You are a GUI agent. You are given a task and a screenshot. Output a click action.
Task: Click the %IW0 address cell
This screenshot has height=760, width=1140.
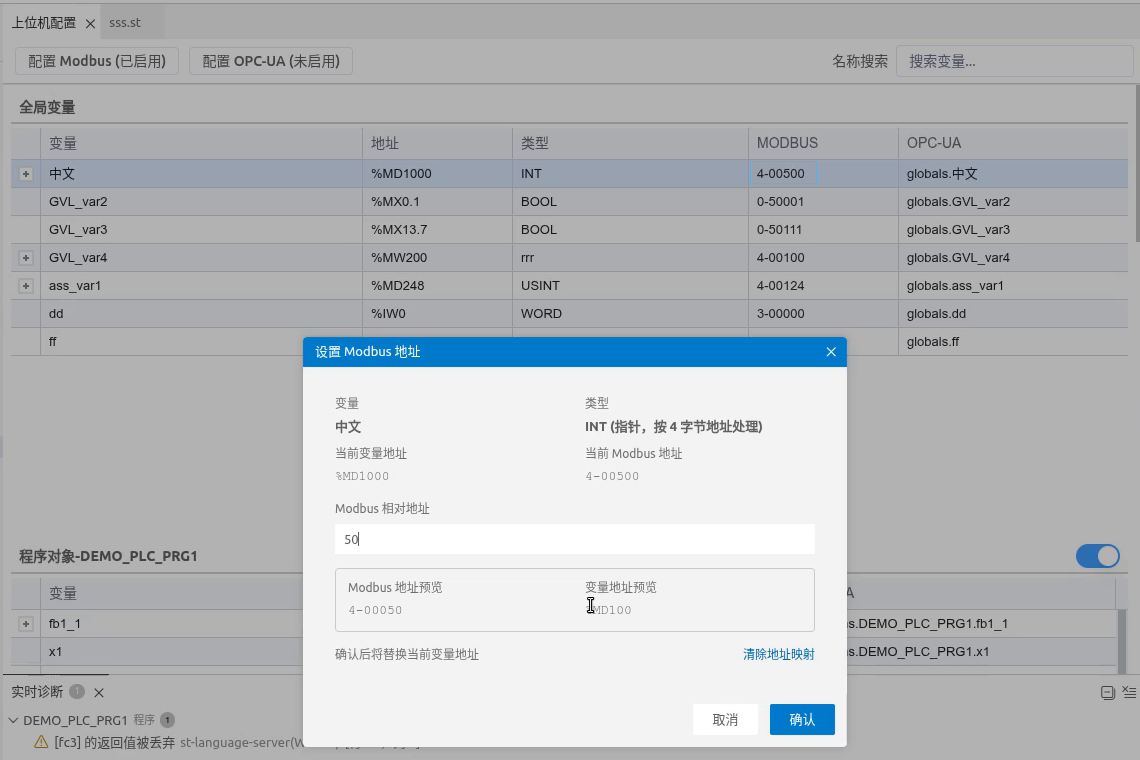tap(437, 313)
